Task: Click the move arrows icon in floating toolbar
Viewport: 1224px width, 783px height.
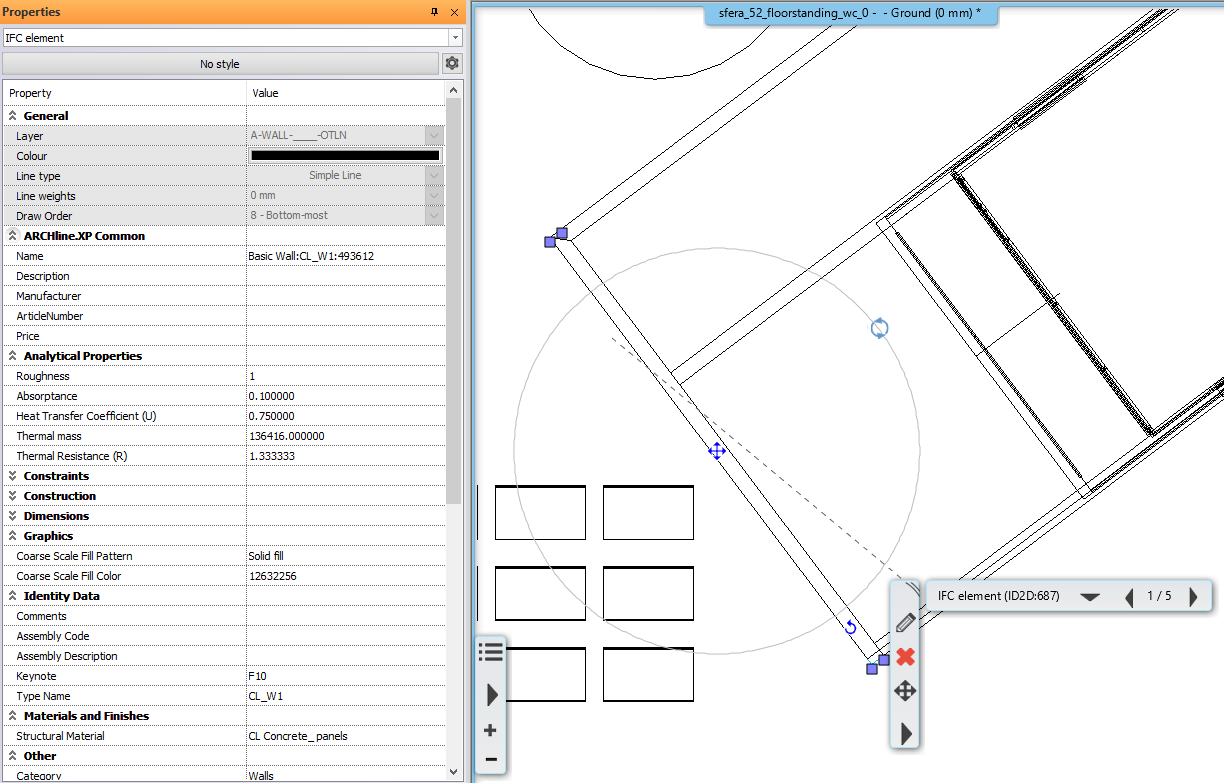Action: (x=905, y=691)
